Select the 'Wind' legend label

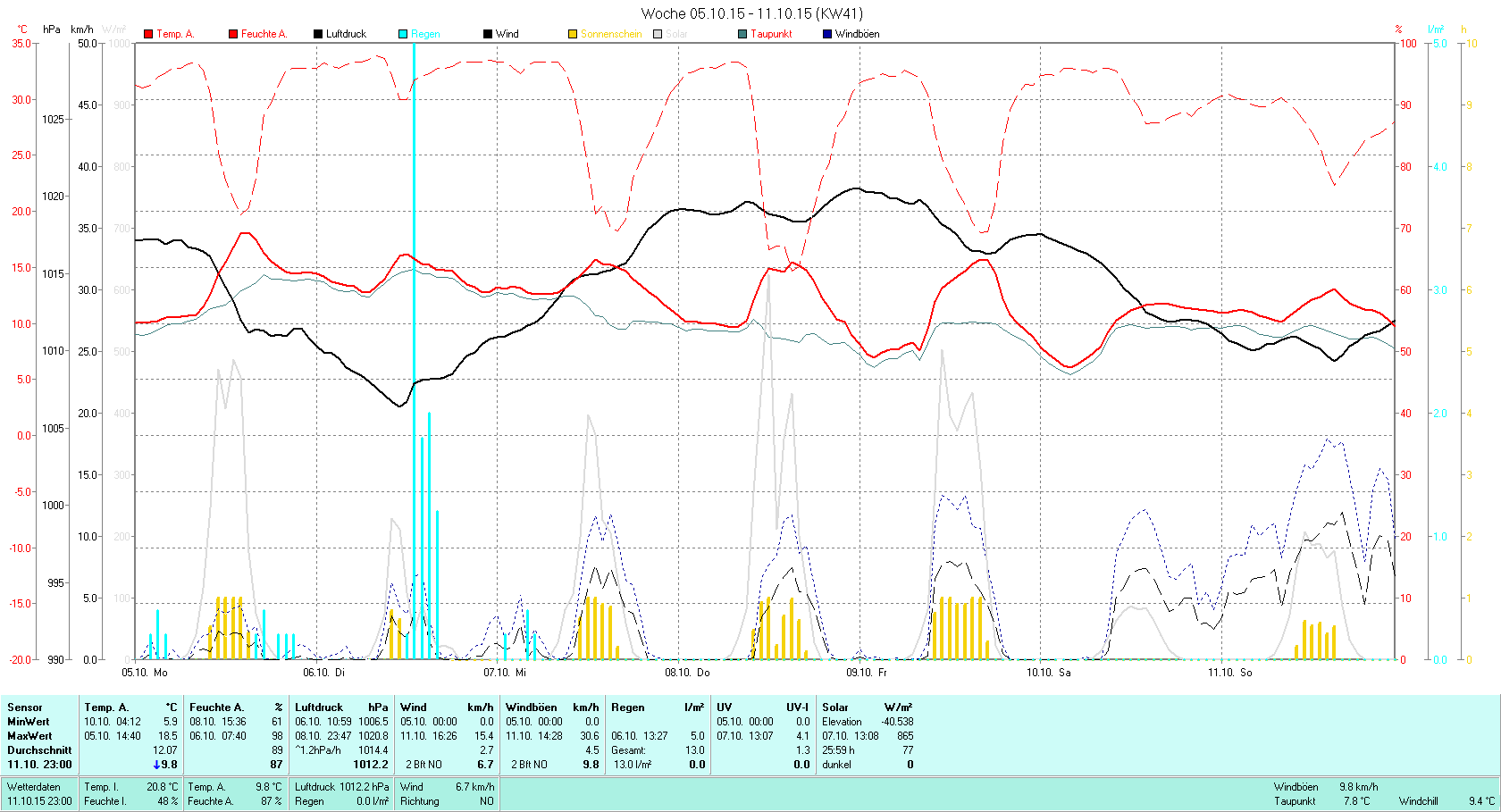pyautogui.click(x=507, y=34)
